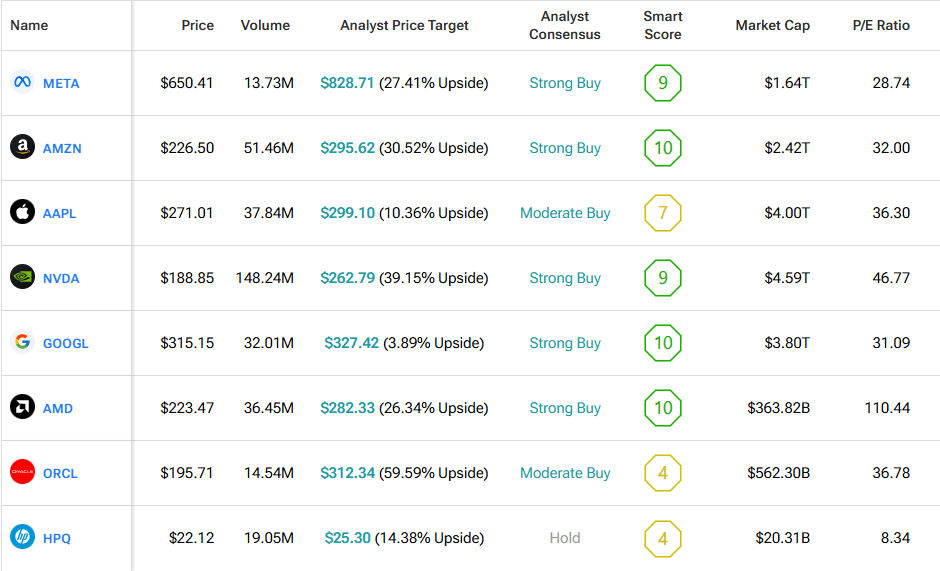This screenshot has height=571, width=940.
Task: Click AAPL's Moderate Buy consensus
Action: click(565, 213)
